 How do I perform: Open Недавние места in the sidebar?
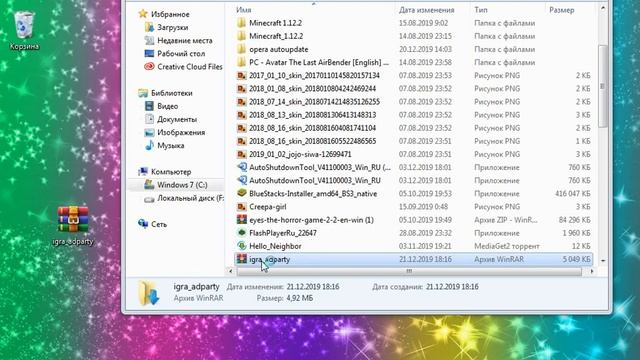[x=184, y=40]
